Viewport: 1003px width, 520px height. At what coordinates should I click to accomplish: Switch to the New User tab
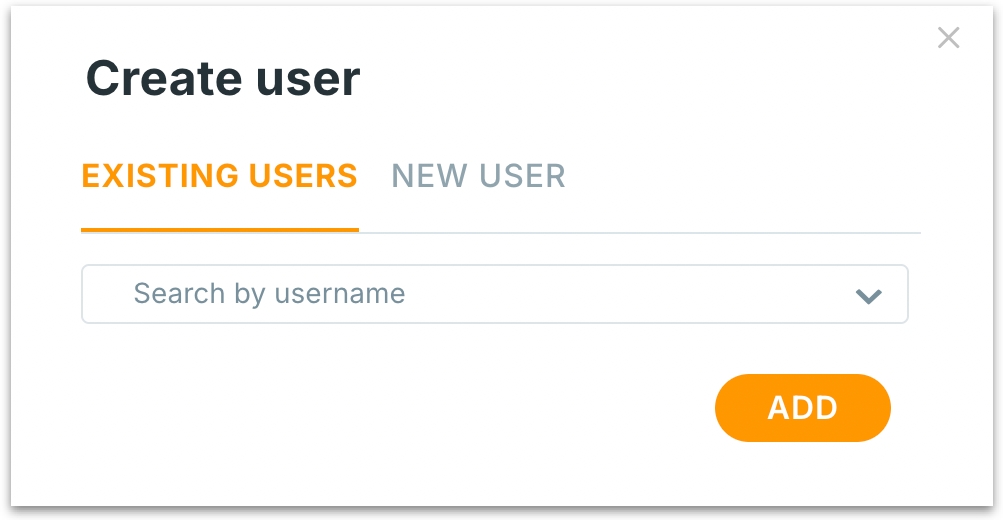[x=478, y=177]
